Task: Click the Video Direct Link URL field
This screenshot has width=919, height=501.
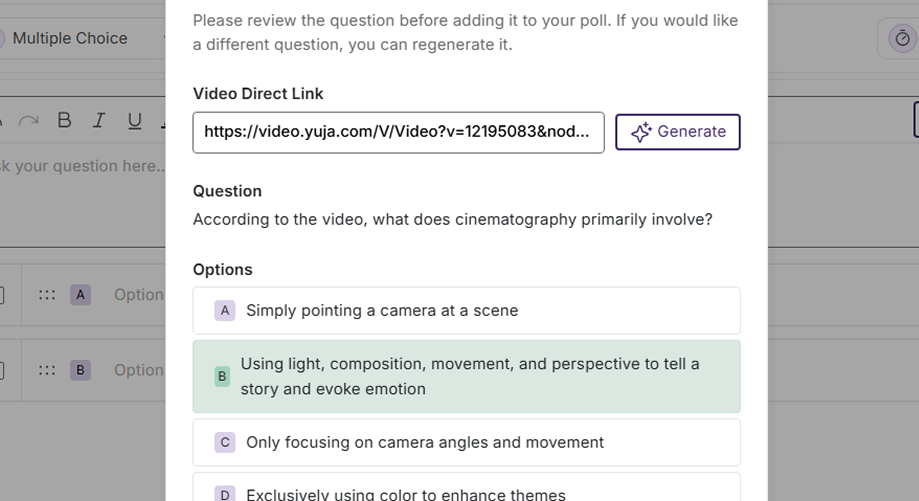Action: tap(398, 132)
